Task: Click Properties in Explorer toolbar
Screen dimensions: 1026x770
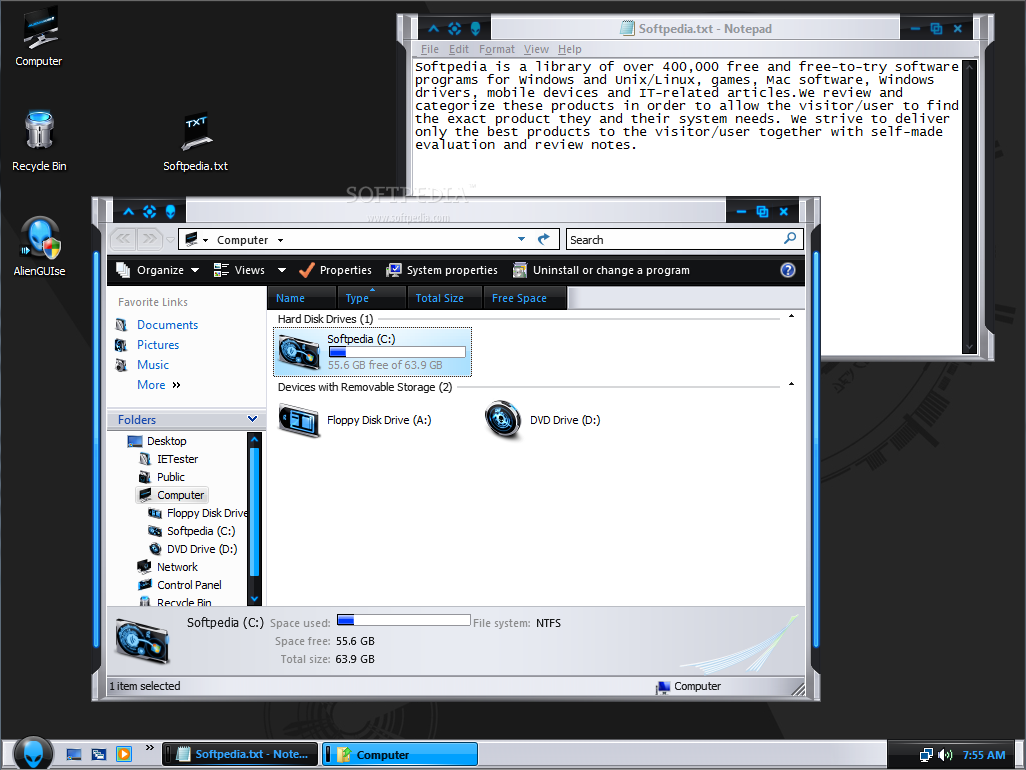Action: click(x=335, y=270)
